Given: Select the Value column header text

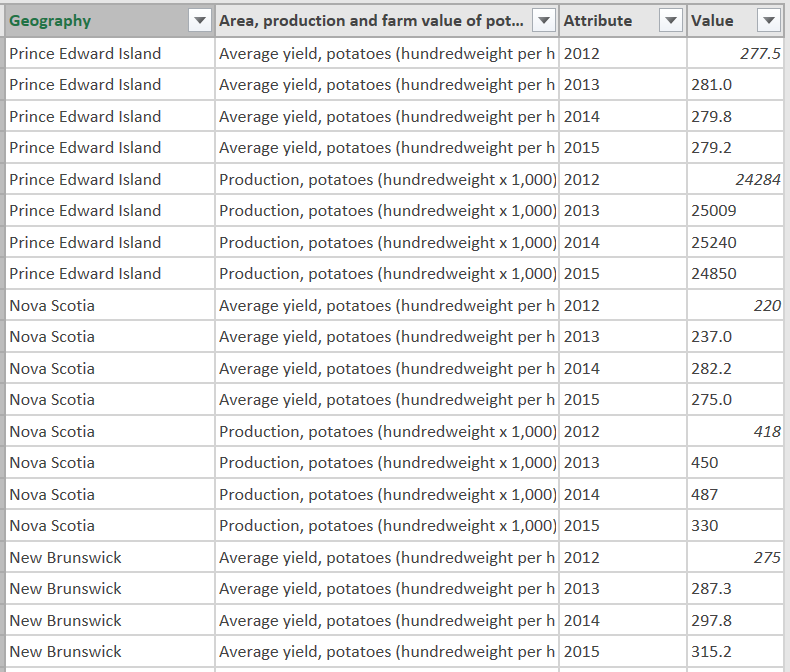Looking at the screenshot, I should tap(712, 21).
